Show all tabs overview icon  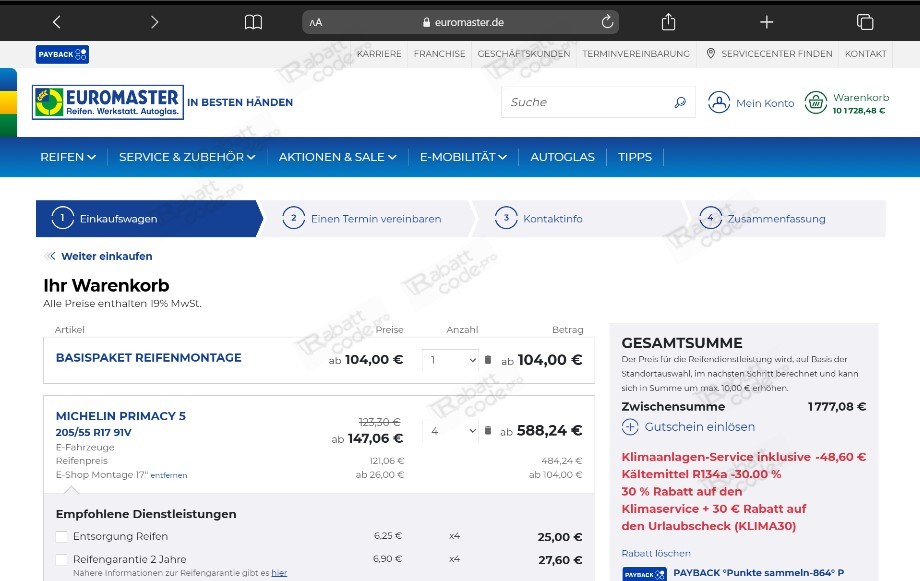(865, 22)
